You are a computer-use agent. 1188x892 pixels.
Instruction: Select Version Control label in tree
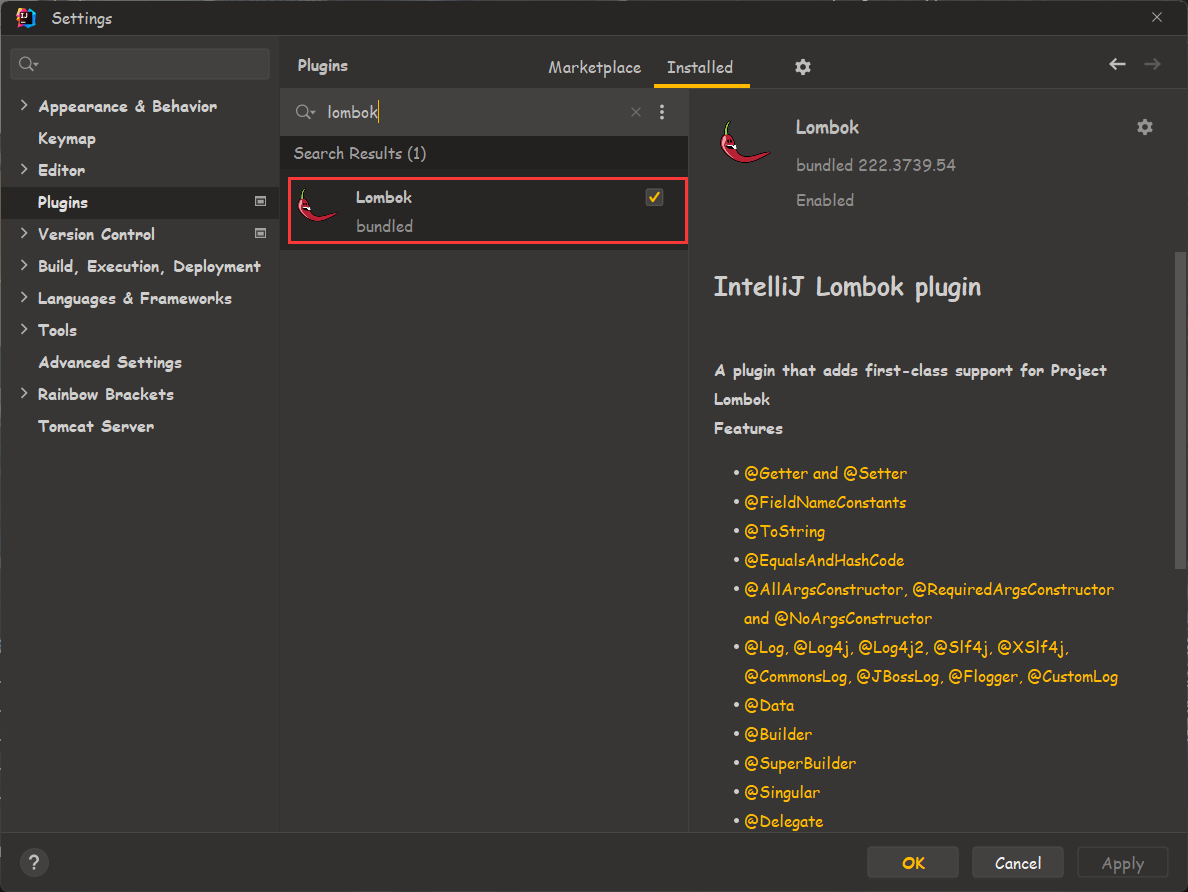pyautogui.click(x=96, y=234)
